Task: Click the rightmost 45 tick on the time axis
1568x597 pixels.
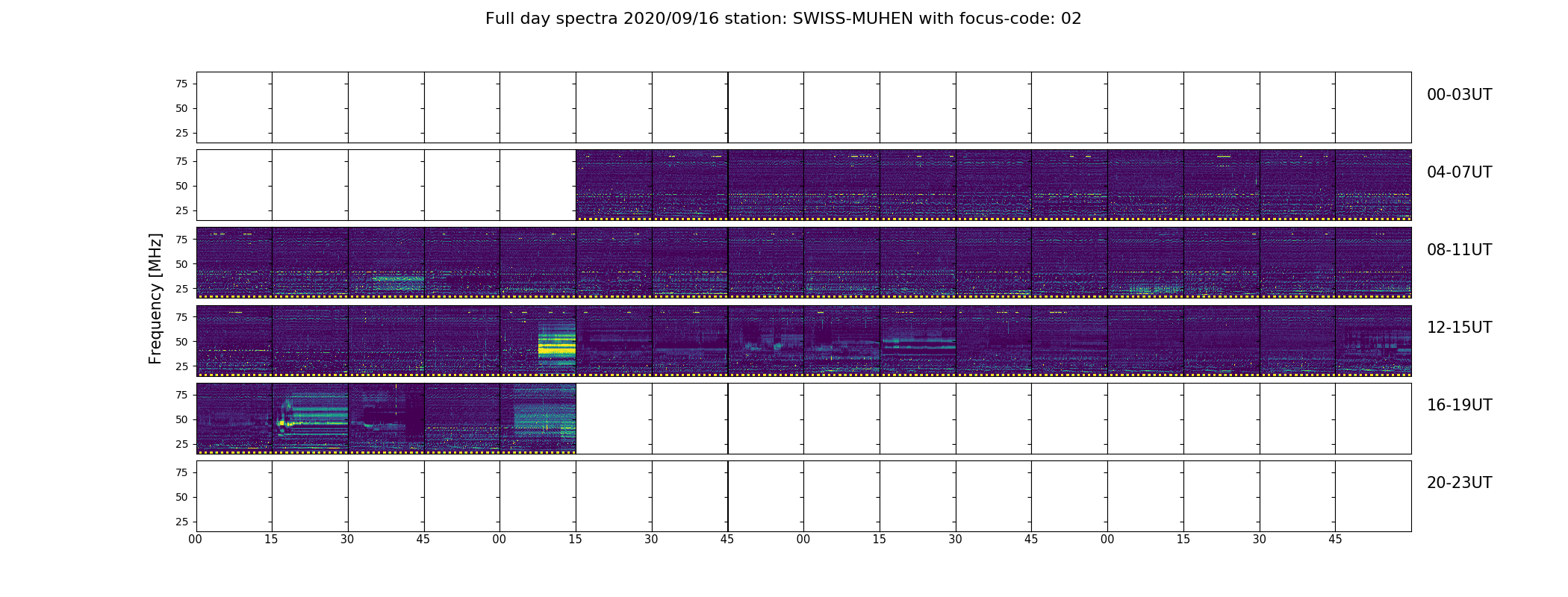Action: click(x=1335, y=539)
